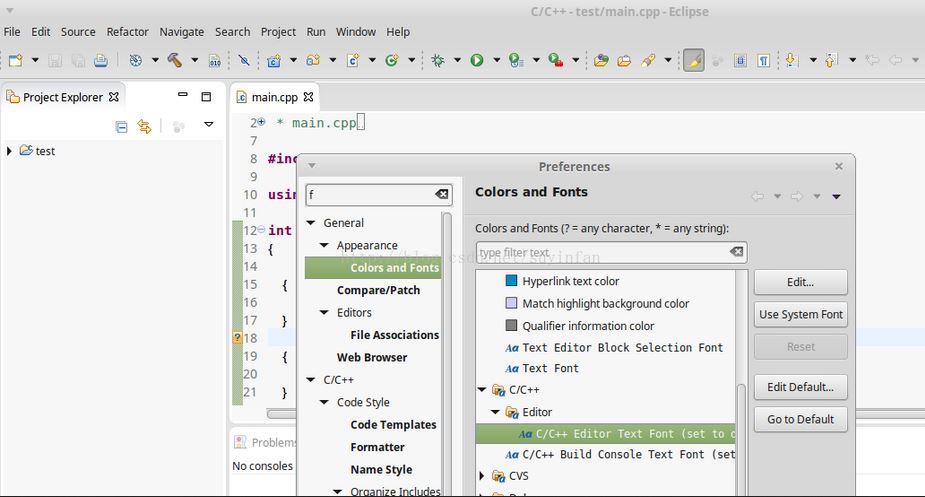Select C/C++ Build Console Text Font
This screenshot has height=497, width=925.
point(619,455)
